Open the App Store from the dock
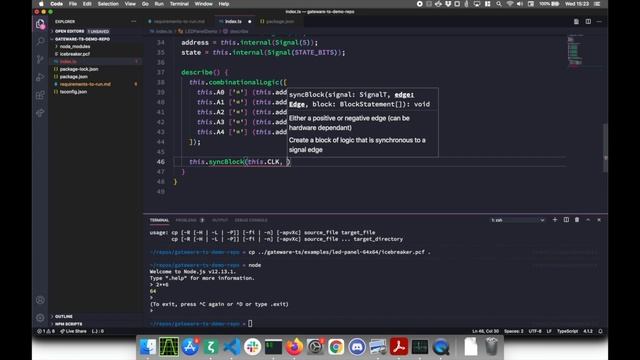The height and width of the screenshot is (360, 640). click(x=190, y=347)
